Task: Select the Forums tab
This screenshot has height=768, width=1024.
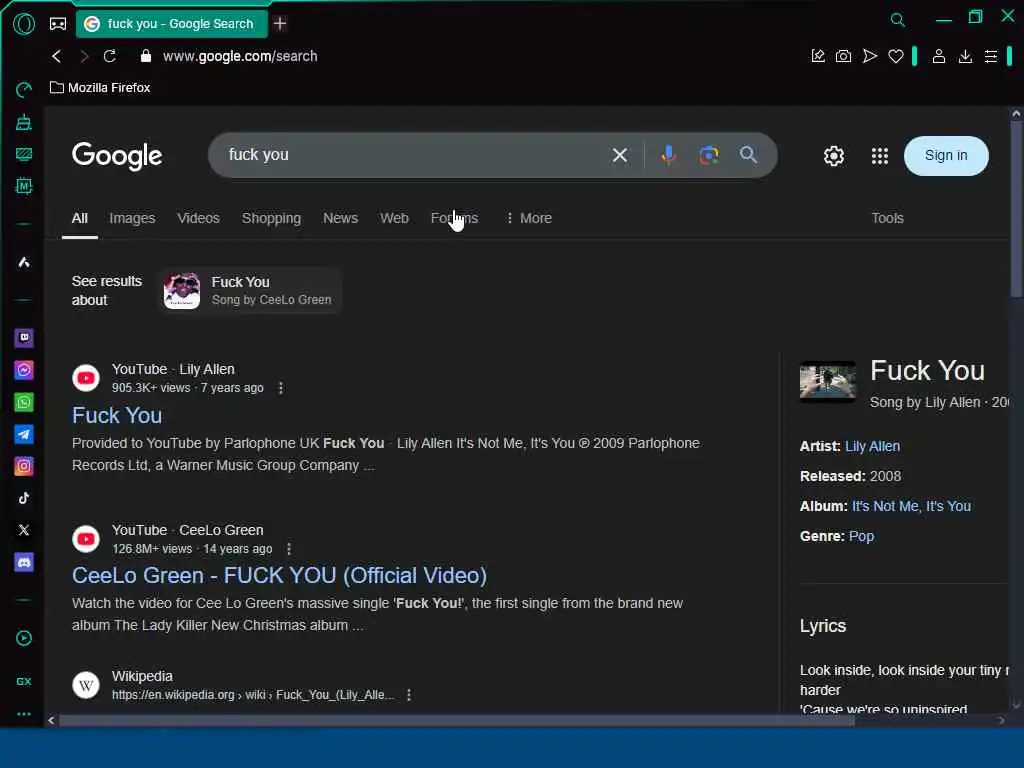Action: point(455,218)
